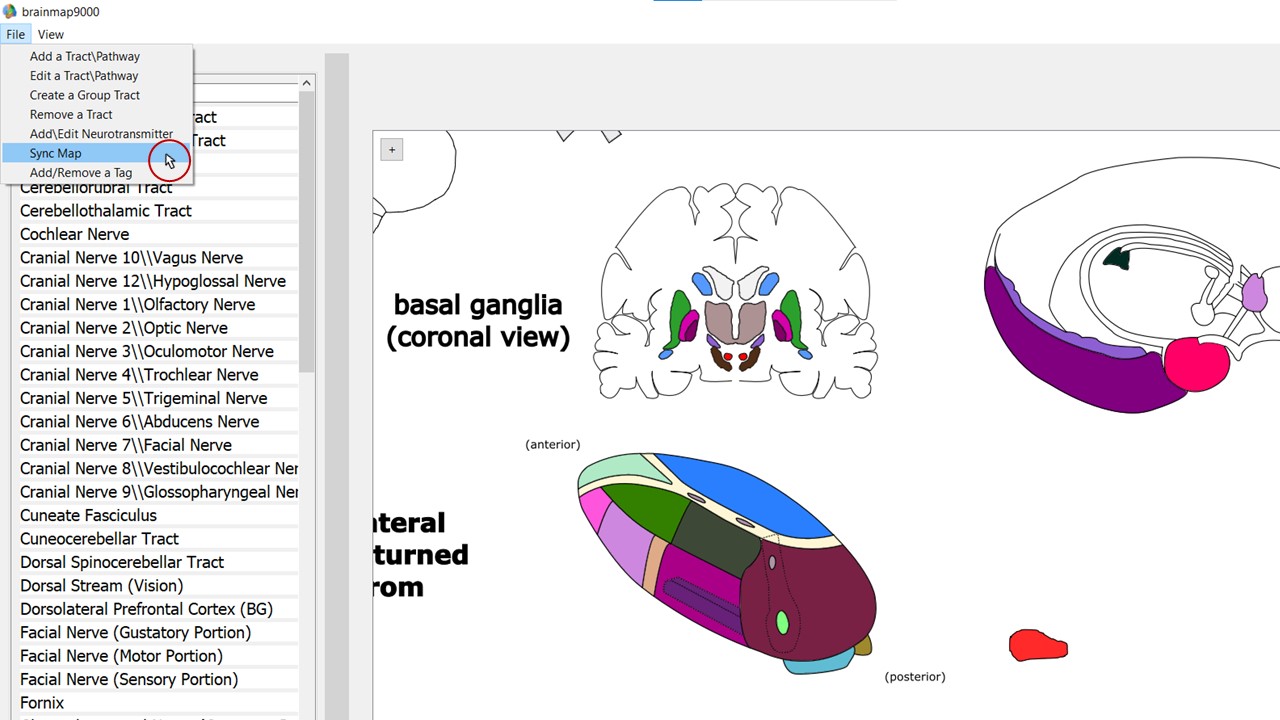Image resolution: width=1280 pixels, height=720 pixels.
Task: Click the red region near posterior label
Action: click(x=1037, y=647)
